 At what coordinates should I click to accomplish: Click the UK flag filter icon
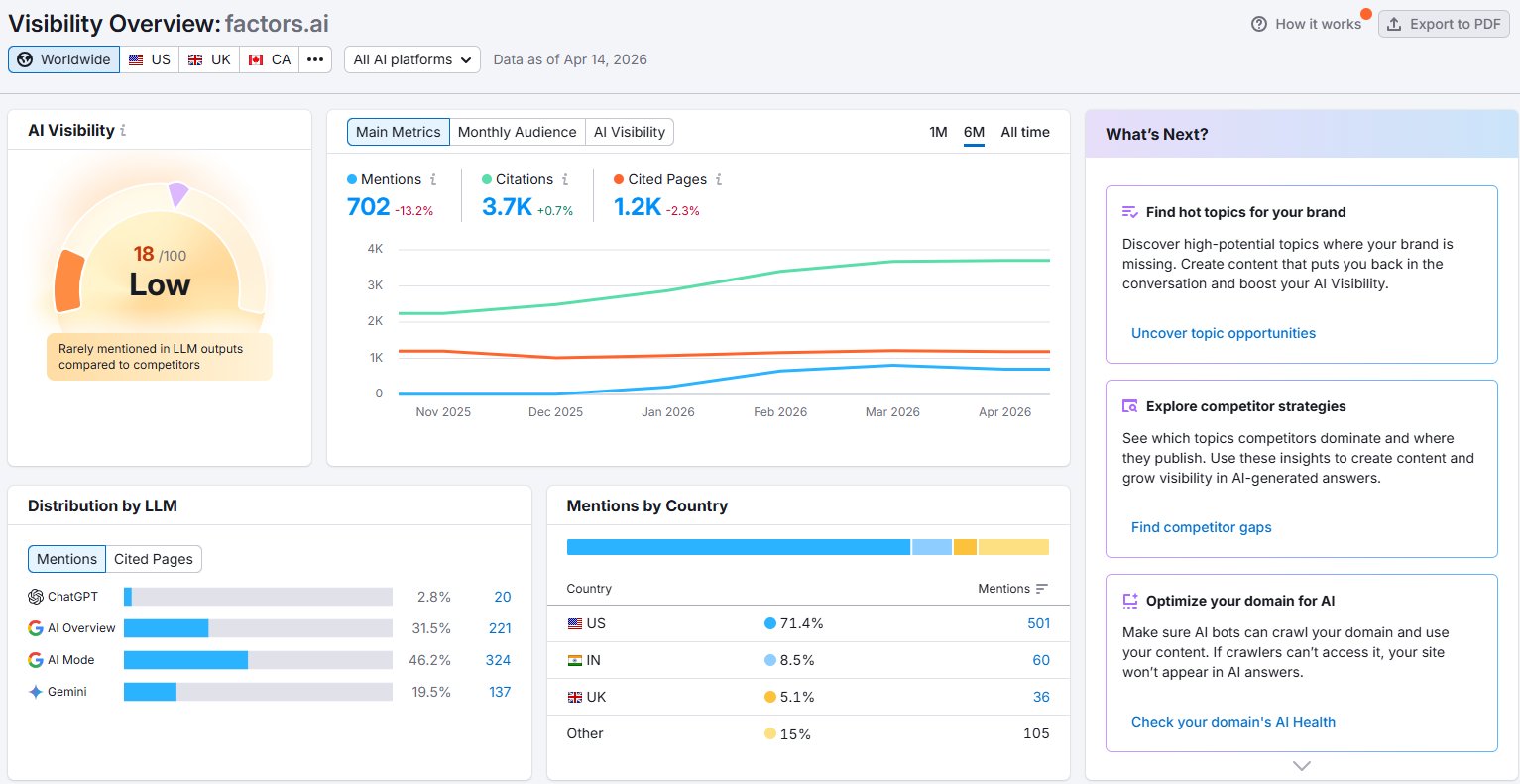195,59
